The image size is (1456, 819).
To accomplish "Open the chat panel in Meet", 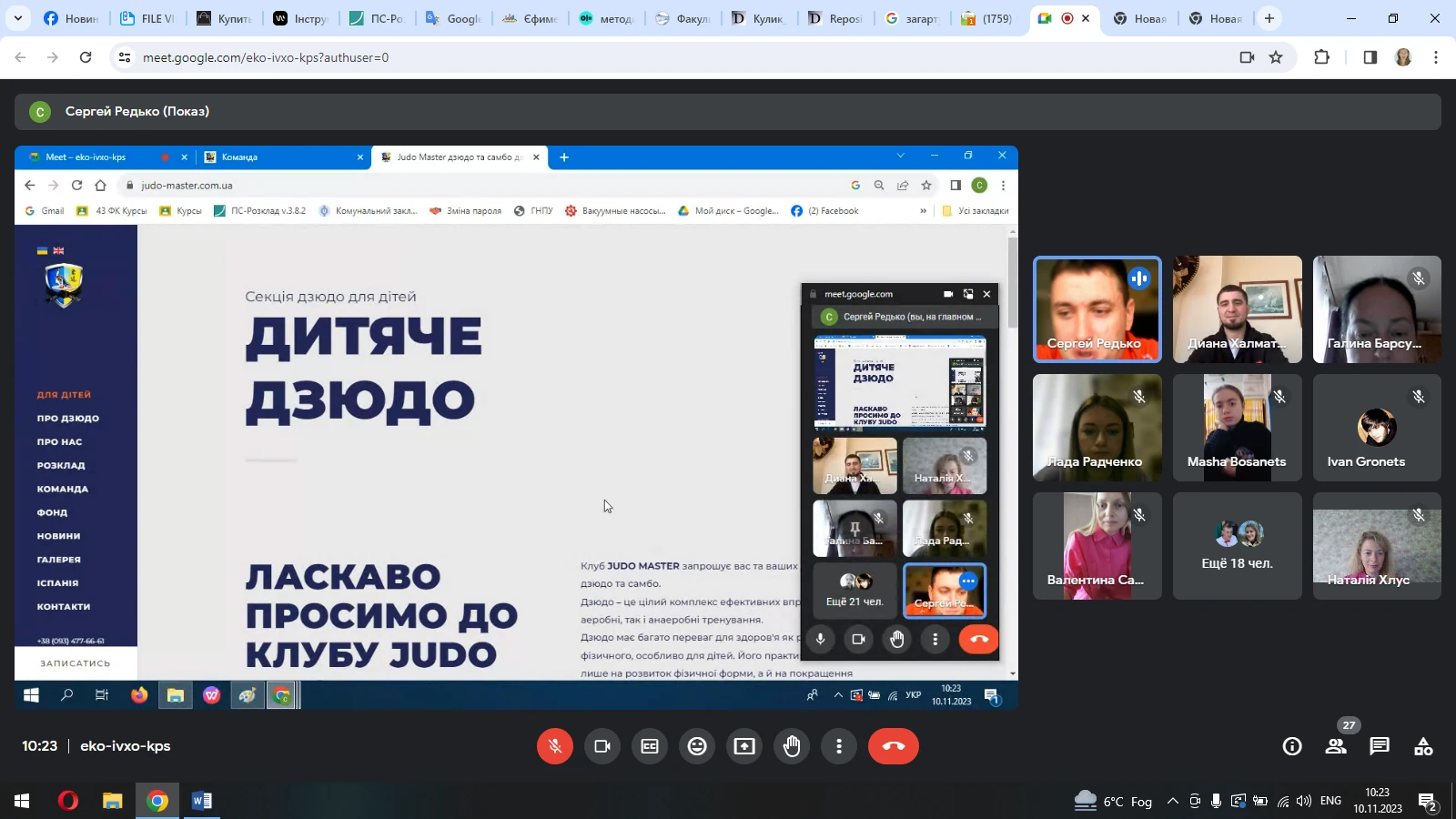I will [1380, 746].
